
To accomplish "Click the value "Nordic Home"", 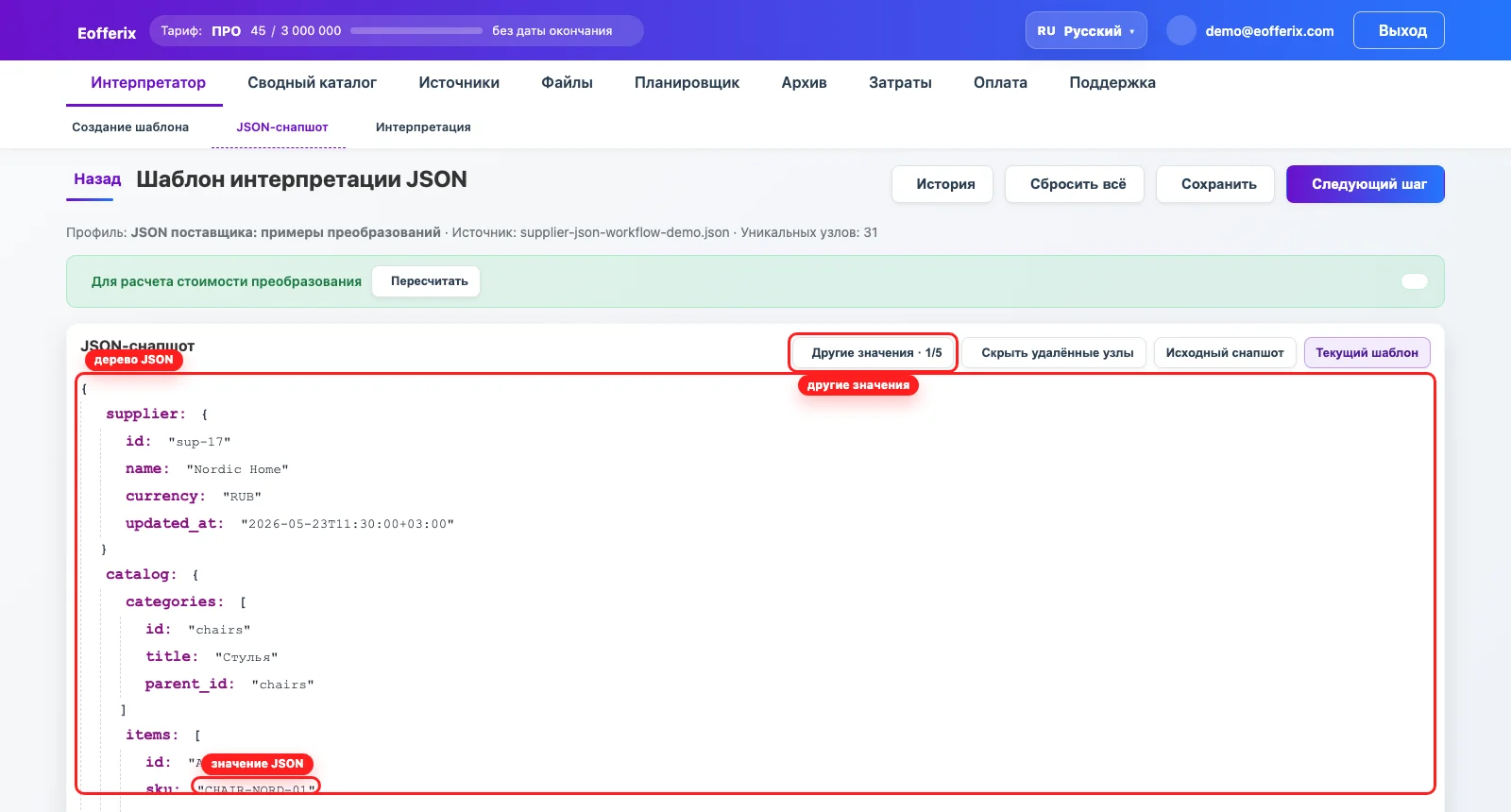I will click(237, 469).
